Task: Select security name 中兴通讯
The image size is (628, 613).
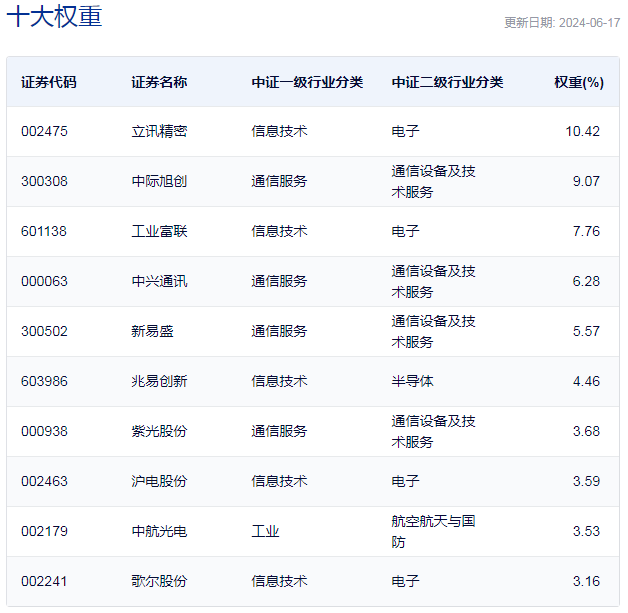Action: coord(159,281)
